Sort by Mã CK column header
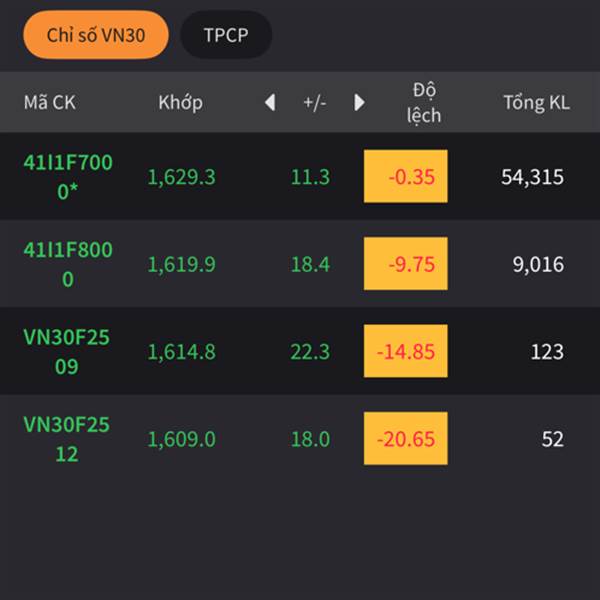600x600 pixels. pos(50,103)
